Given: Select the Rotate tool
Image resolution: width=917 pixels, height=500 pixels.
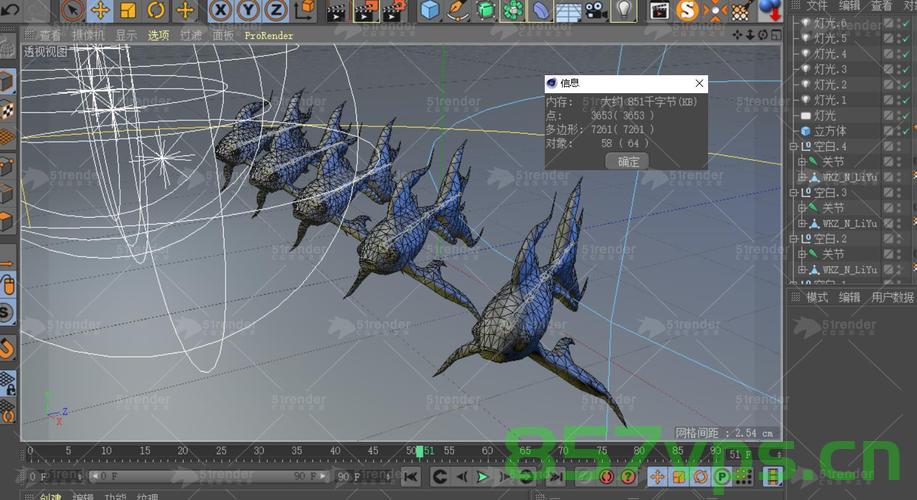Looking at the screenshot, I should [x=156, y=10].
